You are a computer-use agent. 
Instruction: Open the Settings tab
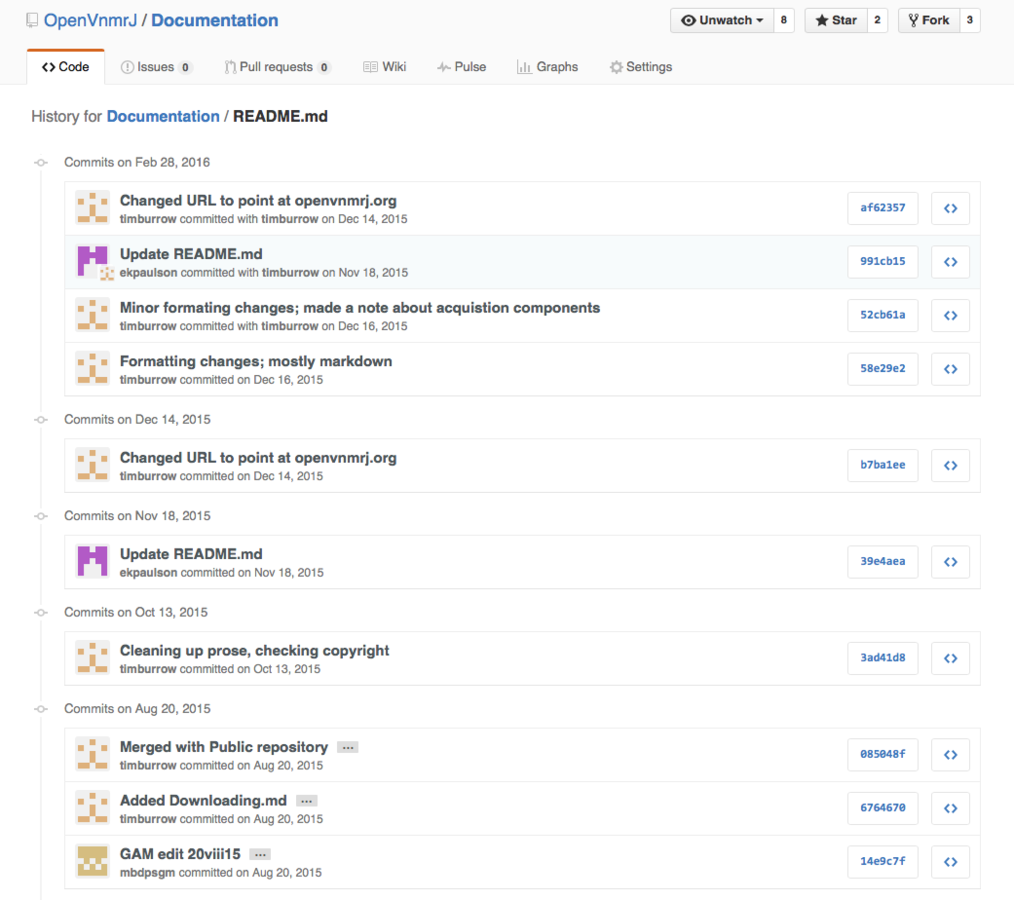(641, 67)
